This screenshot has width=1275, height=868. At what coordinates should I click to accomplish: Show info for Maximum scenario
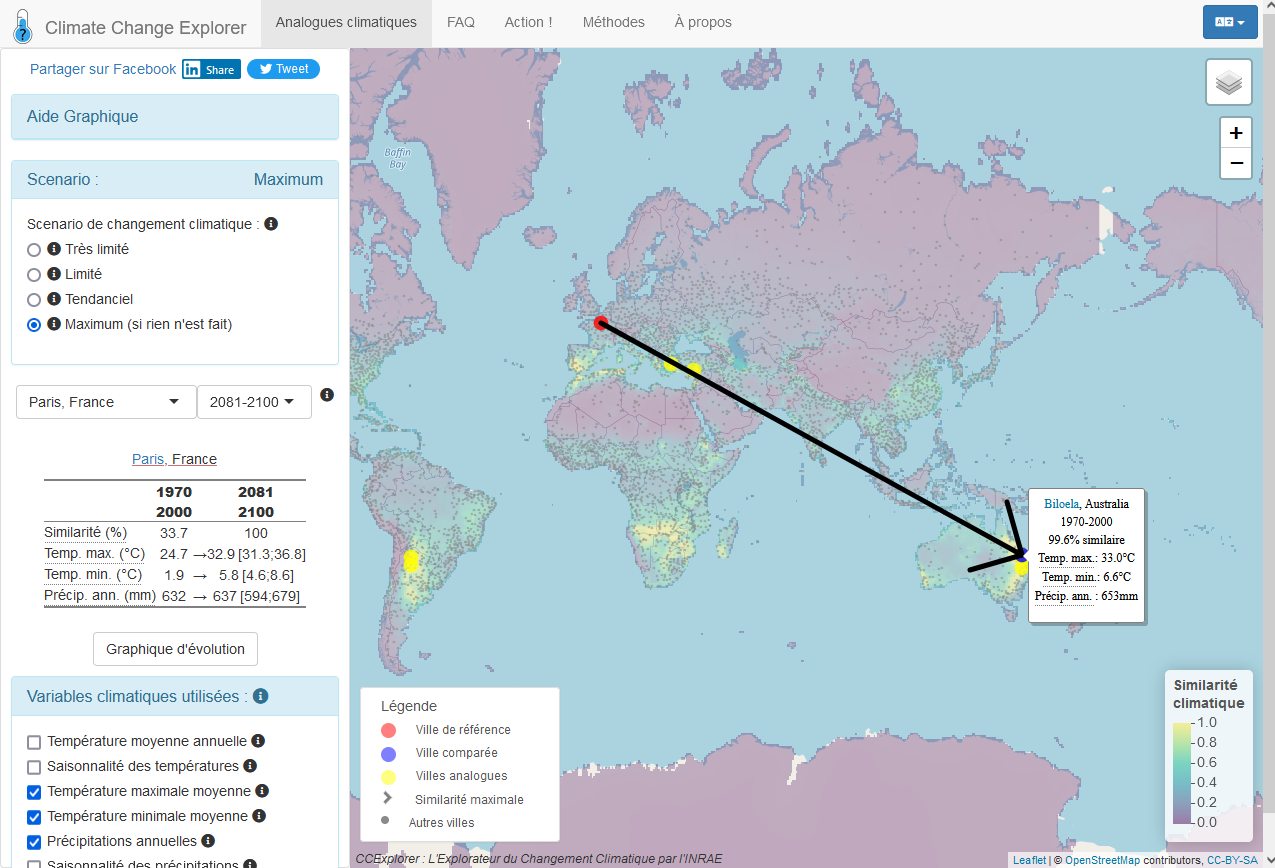54,324
